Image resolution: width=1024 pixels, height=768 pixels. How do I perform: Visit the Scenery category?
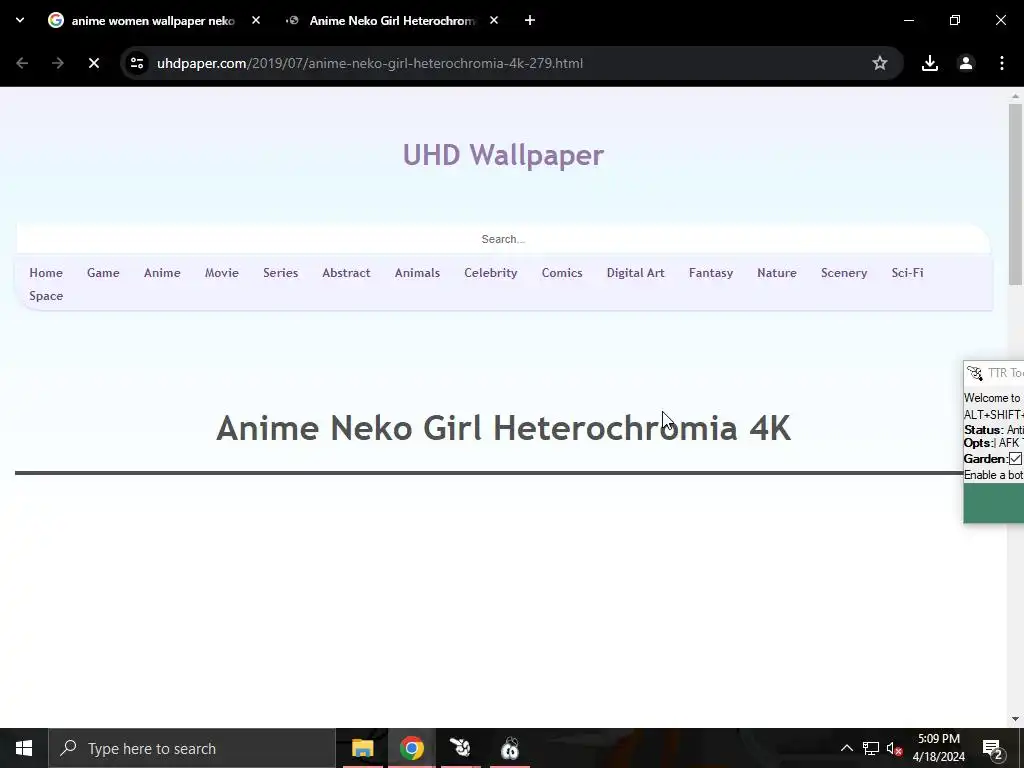coord(844,273)
